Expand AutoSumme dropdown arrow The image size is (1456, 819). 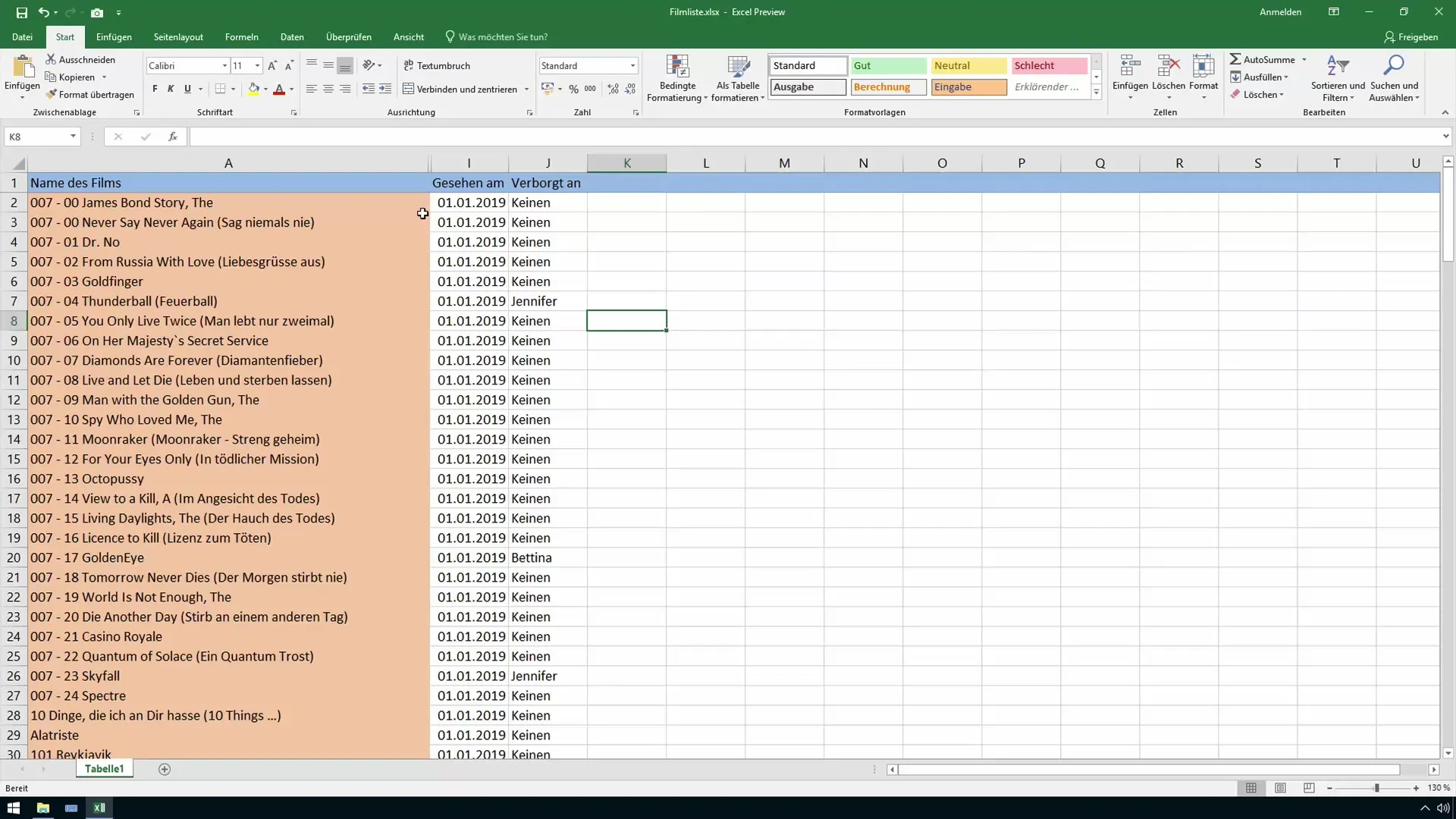(1304, 59)
